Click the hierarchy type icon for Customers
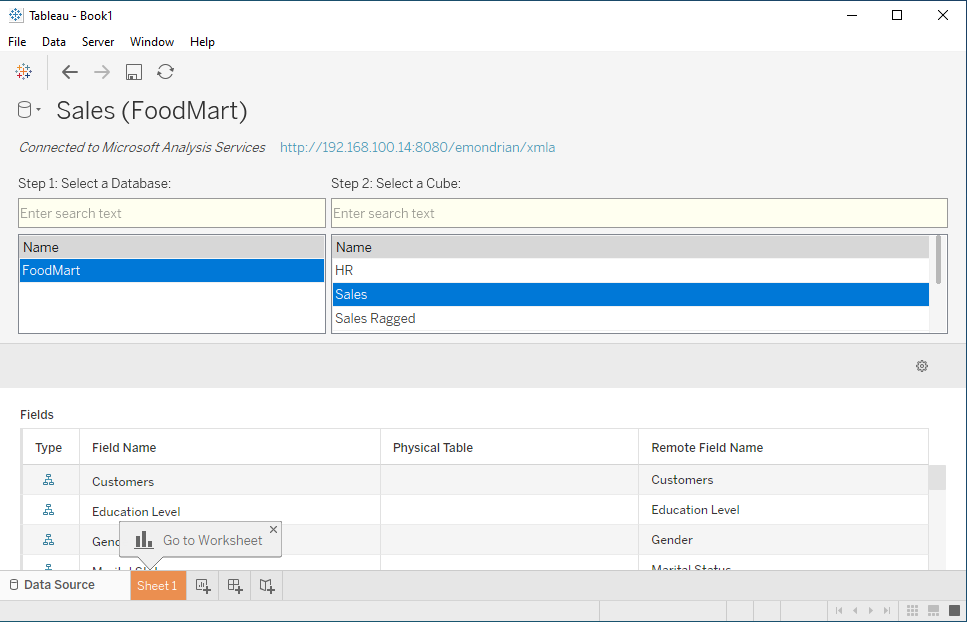Viewport: 967px width, 622px height. pos(49,480)
